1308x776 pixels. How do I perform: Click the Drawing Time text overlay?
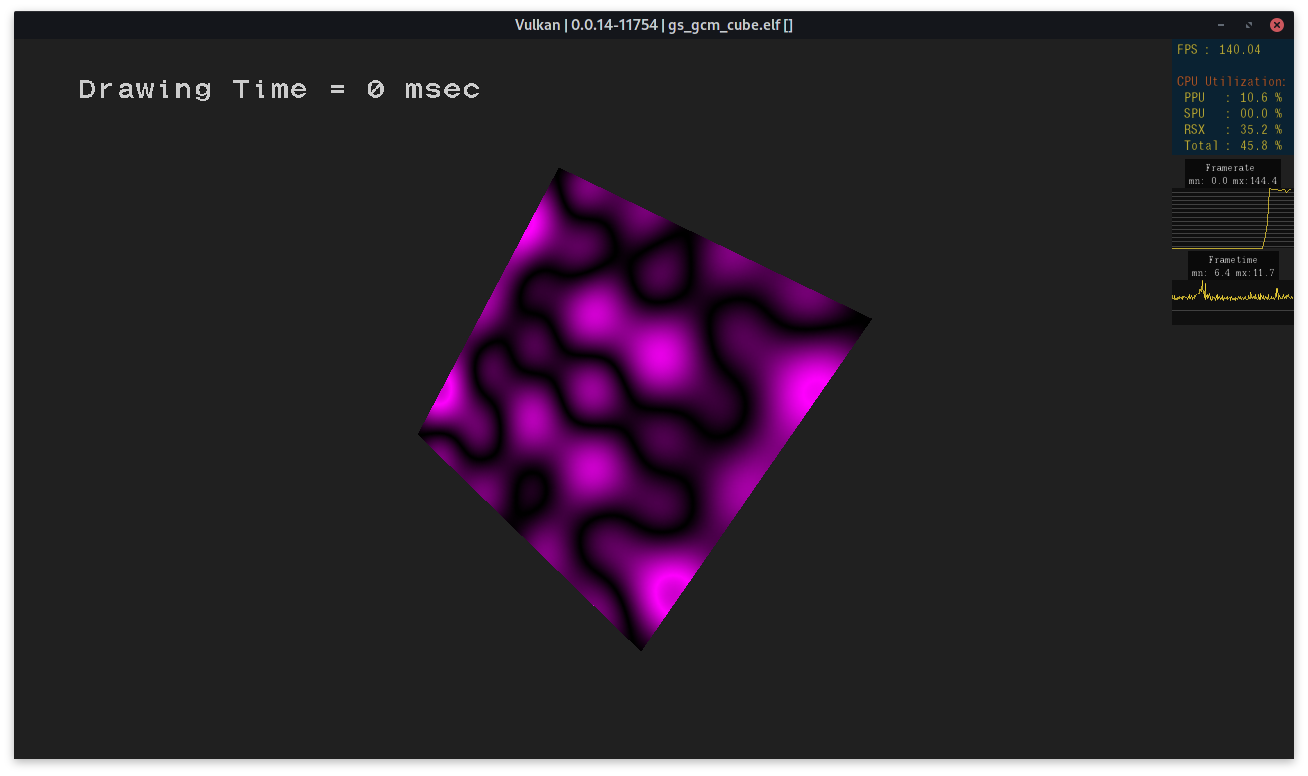pyautogui.click(x=280, y=89)
